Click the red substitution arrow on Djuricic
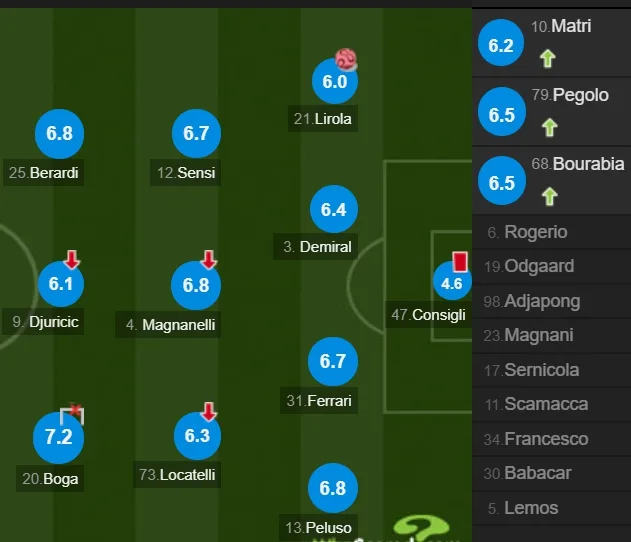The image size is (631, 542). (72, 259)
